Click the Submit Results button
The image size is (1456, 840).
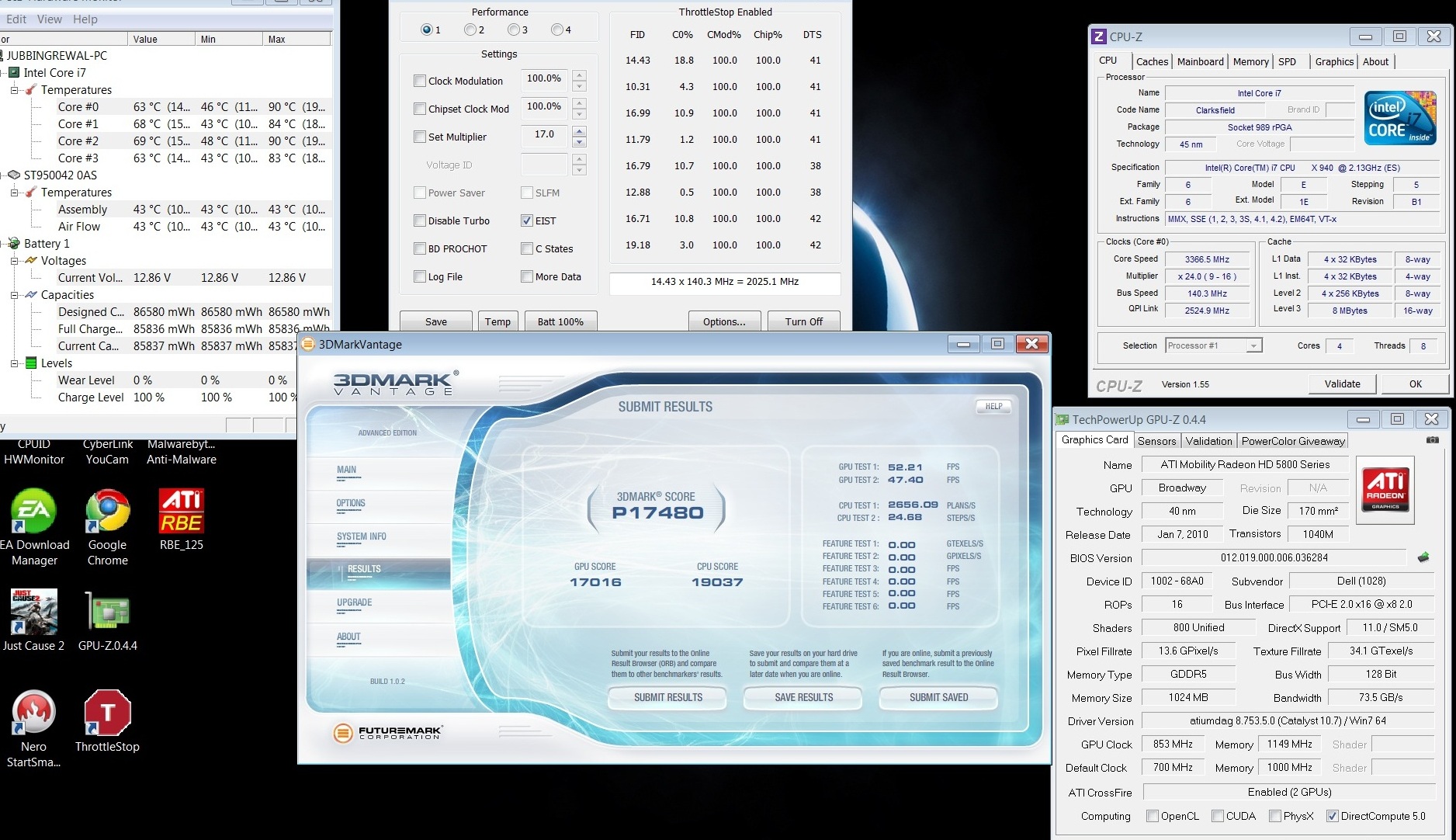point(667,698)
